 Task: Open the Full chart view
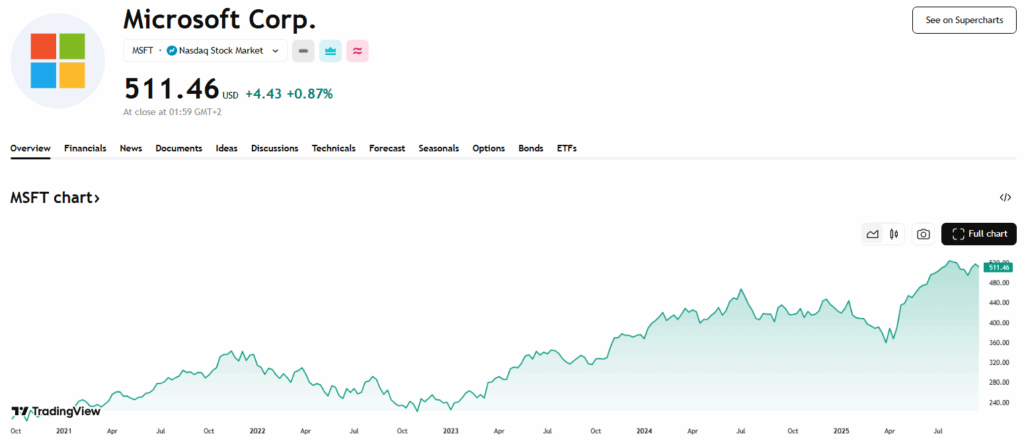(x=979, y=234)
